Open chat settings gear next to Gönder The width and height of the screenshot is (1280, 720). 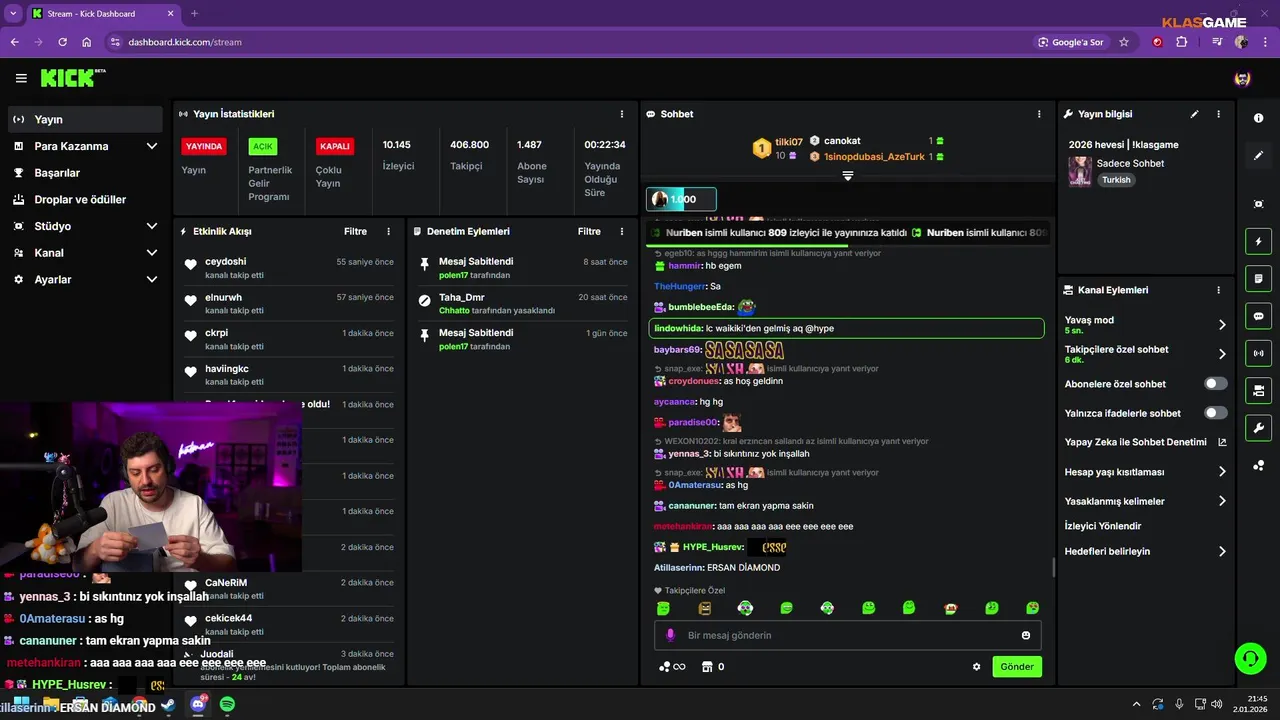click(977, 667)
